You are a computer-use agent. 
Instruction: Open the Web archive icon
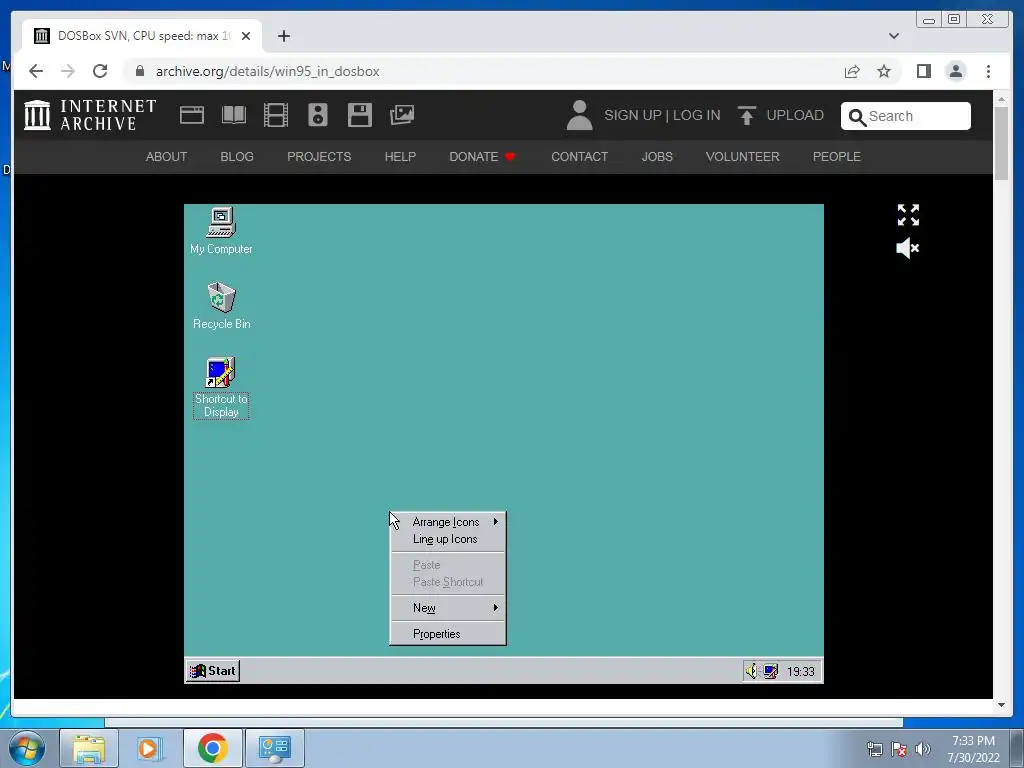(x=192, y=115)
